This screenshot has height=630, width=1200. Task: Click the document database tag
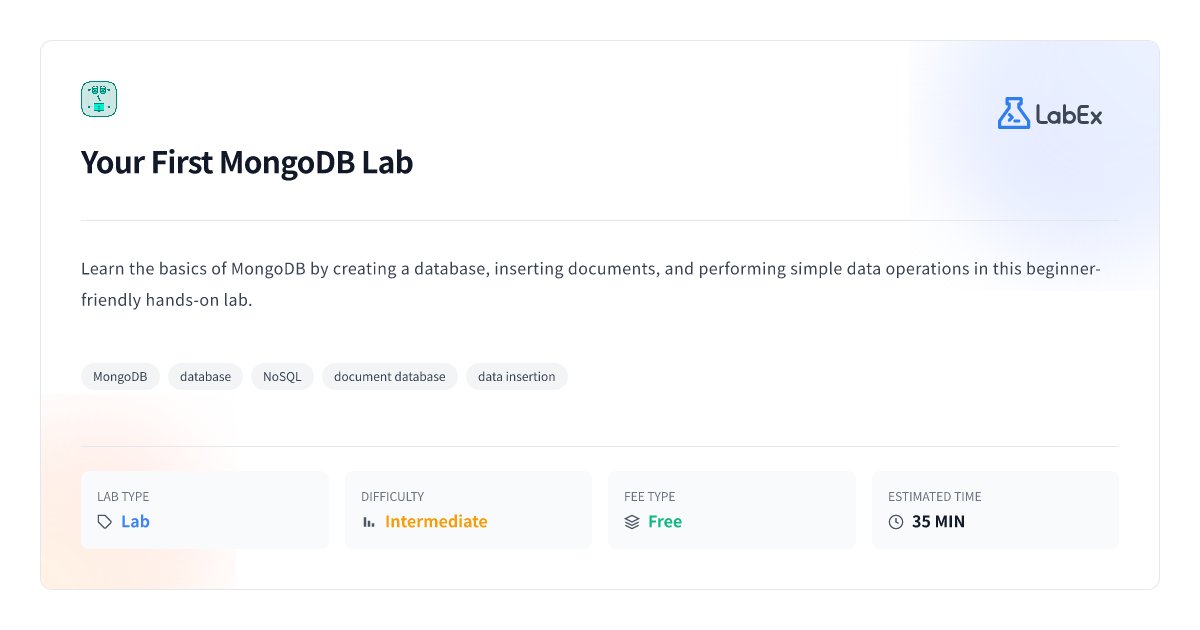pyautogui.click(x=389, y=376)
